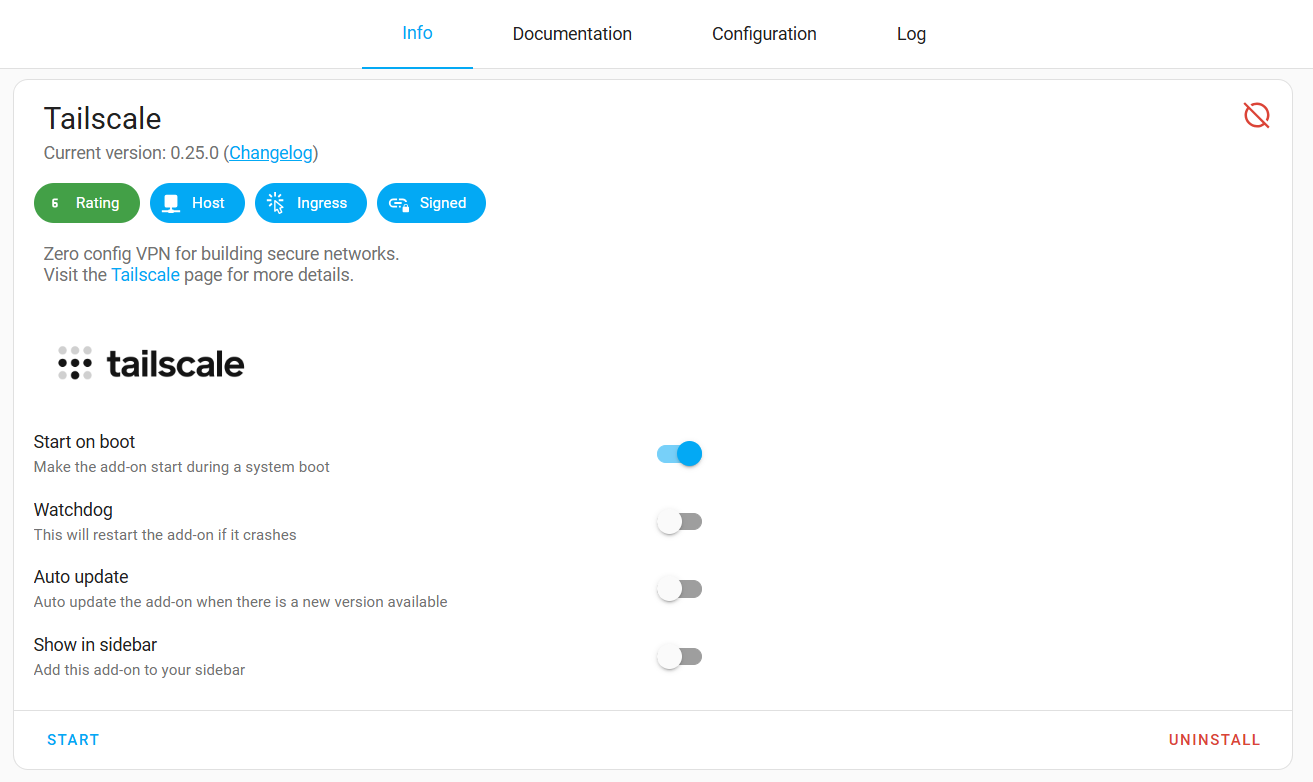The width and height of the screenshot is (1313, 782).
Task: Turn on the Auto update switch
Action: (680, 589)
